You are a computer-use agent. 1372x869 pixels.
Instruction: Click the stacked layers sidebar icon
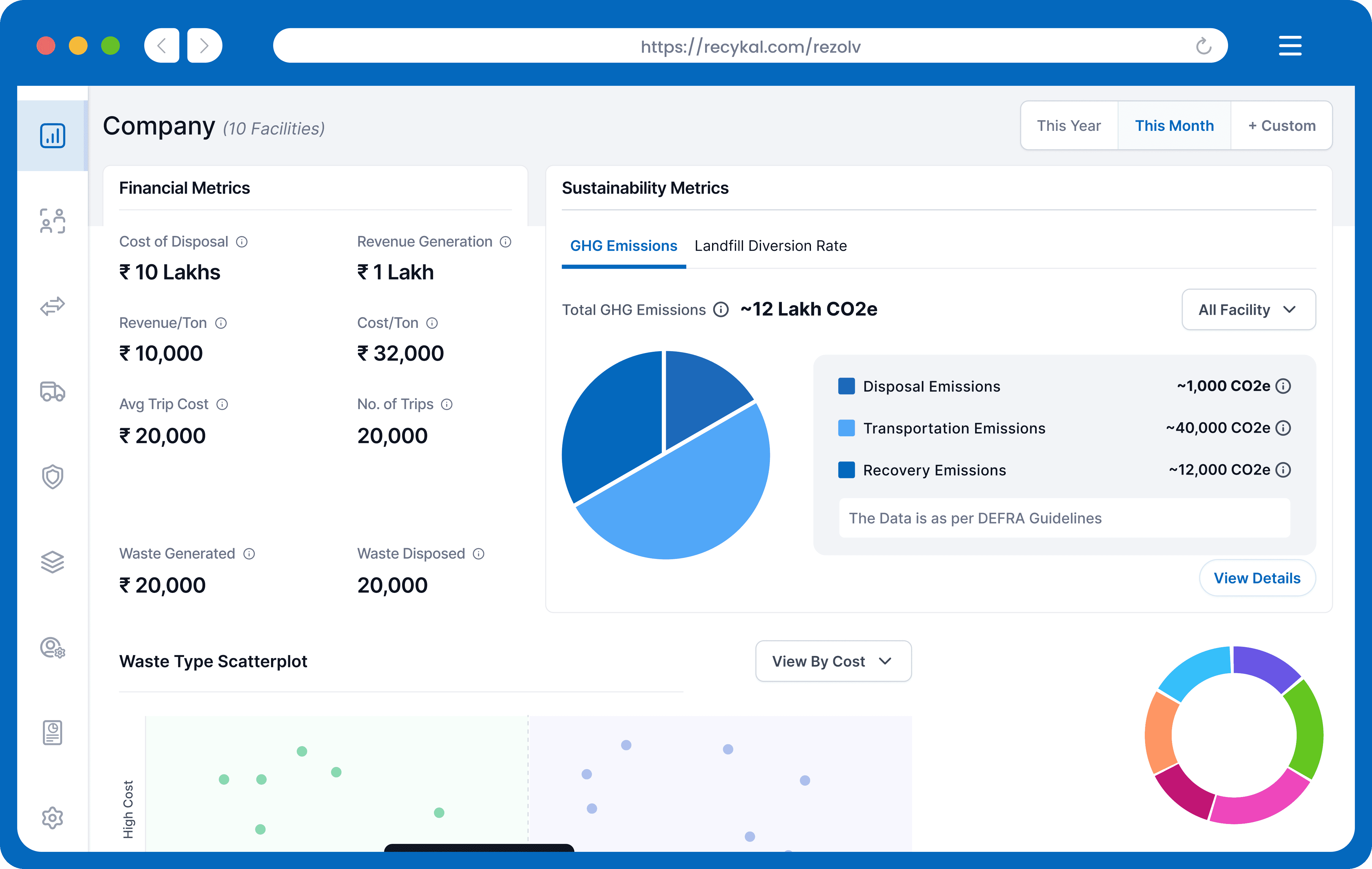coord(52,562)
